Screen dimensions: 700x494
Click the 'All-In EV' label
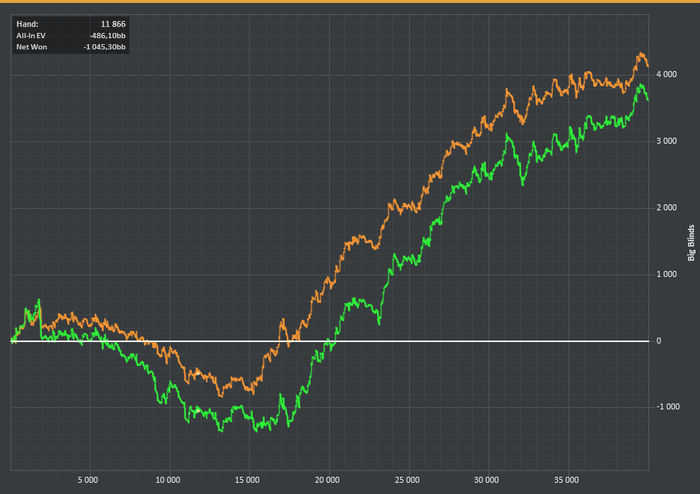[31, 36]
